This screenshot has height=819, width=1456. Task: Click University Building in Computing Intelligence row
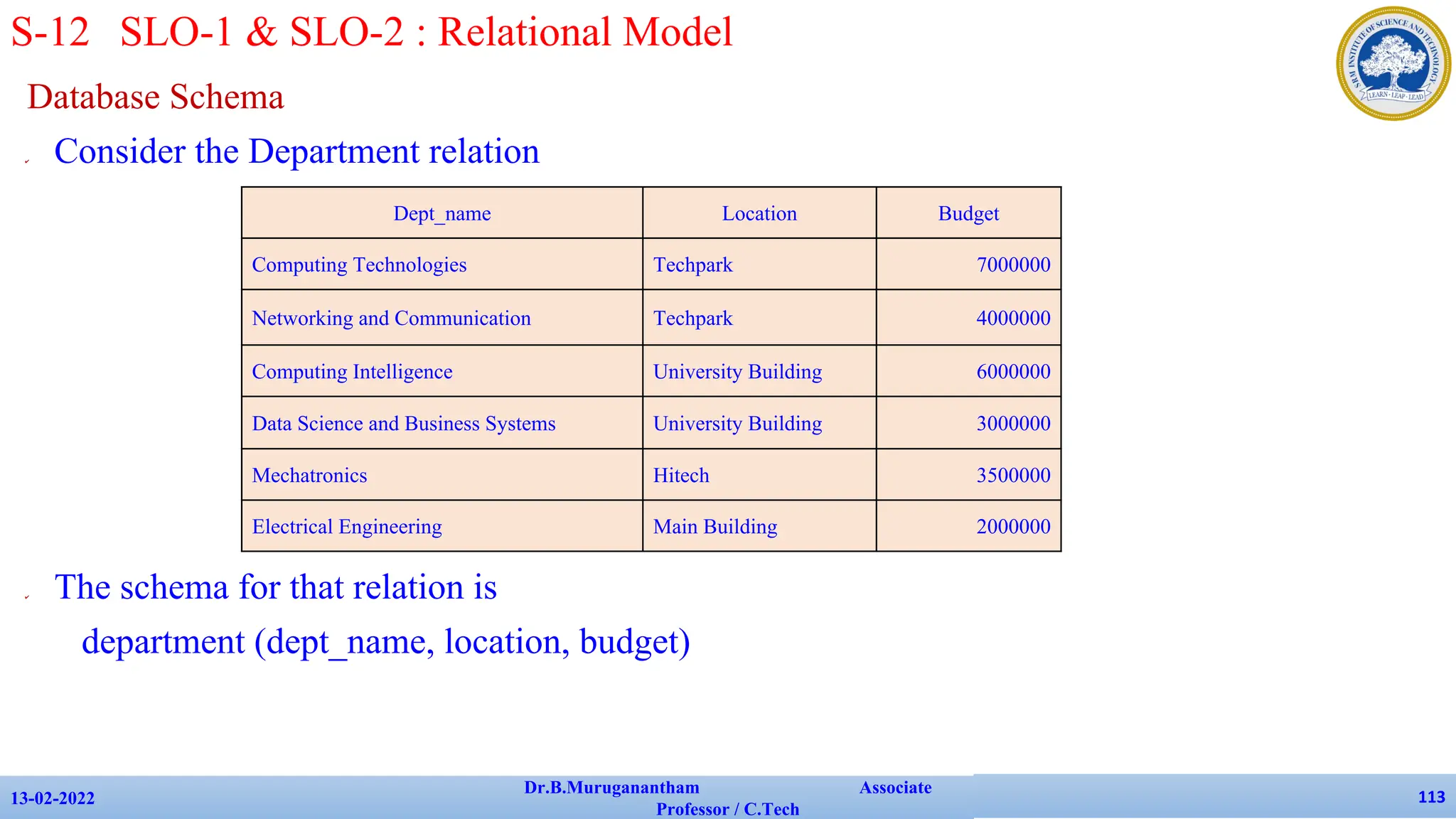[759, 371]
